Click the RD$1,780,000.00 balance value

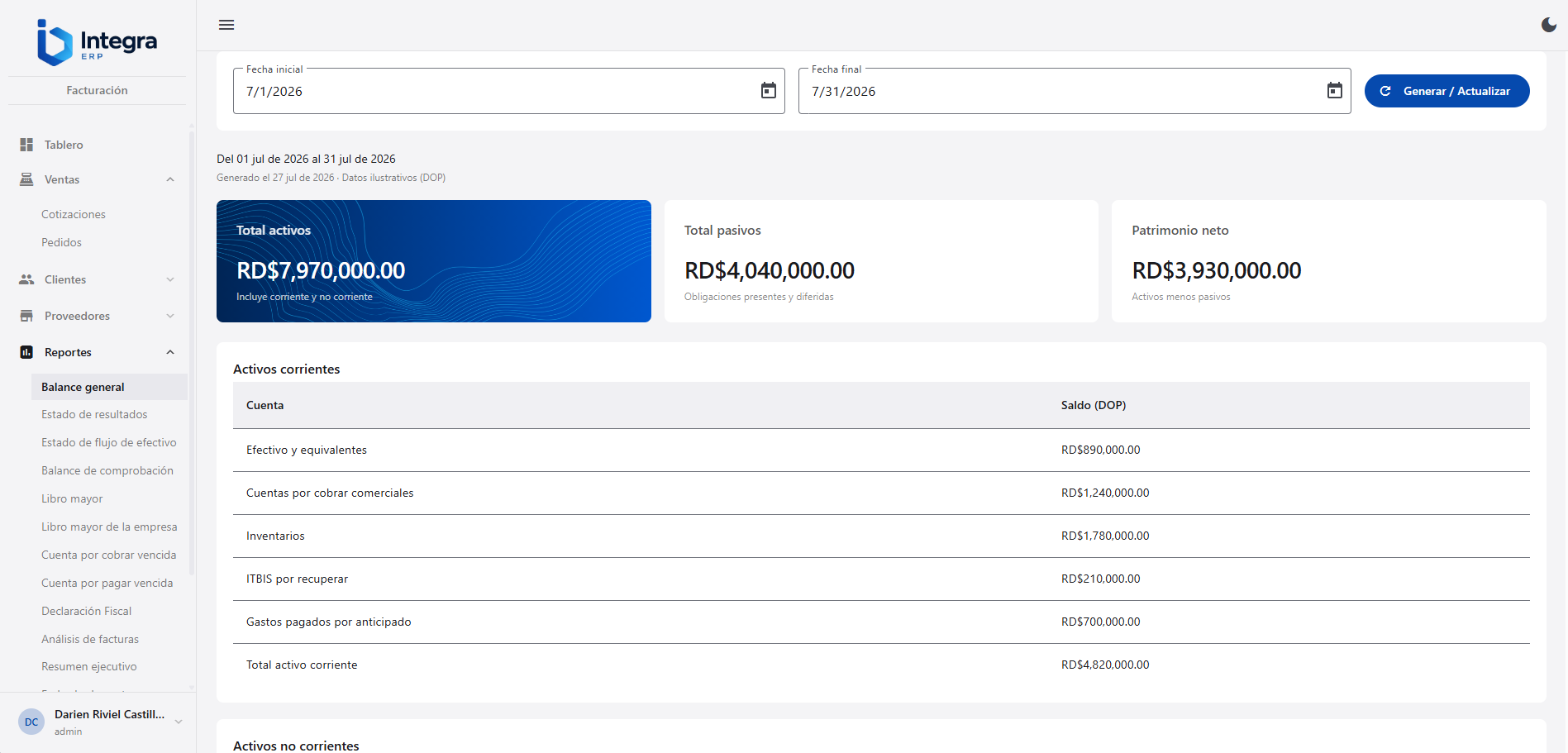pyautogui.click(x=1105, y=536)
